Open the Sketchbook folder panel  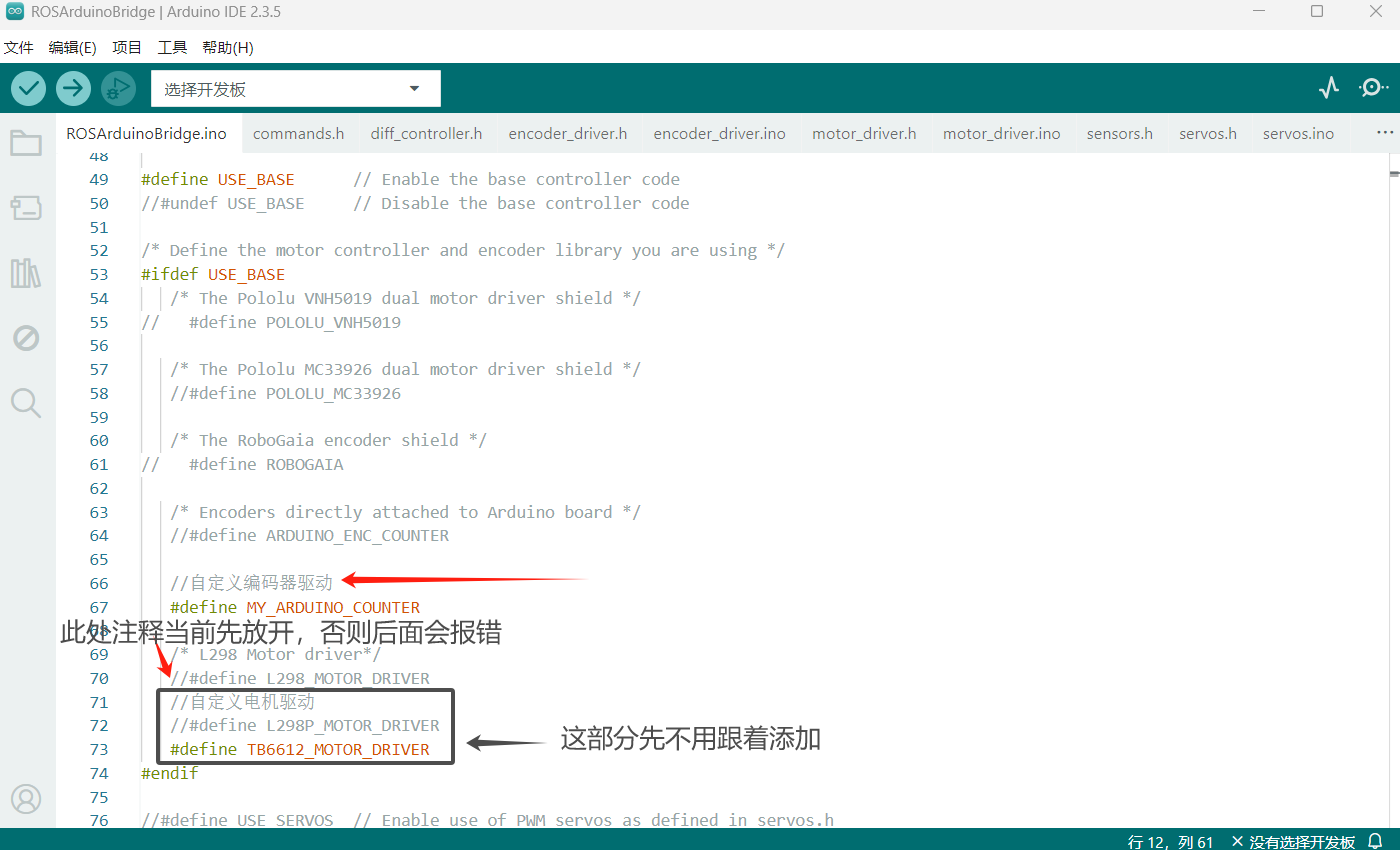pyautogui.click(x=26, y=144)
